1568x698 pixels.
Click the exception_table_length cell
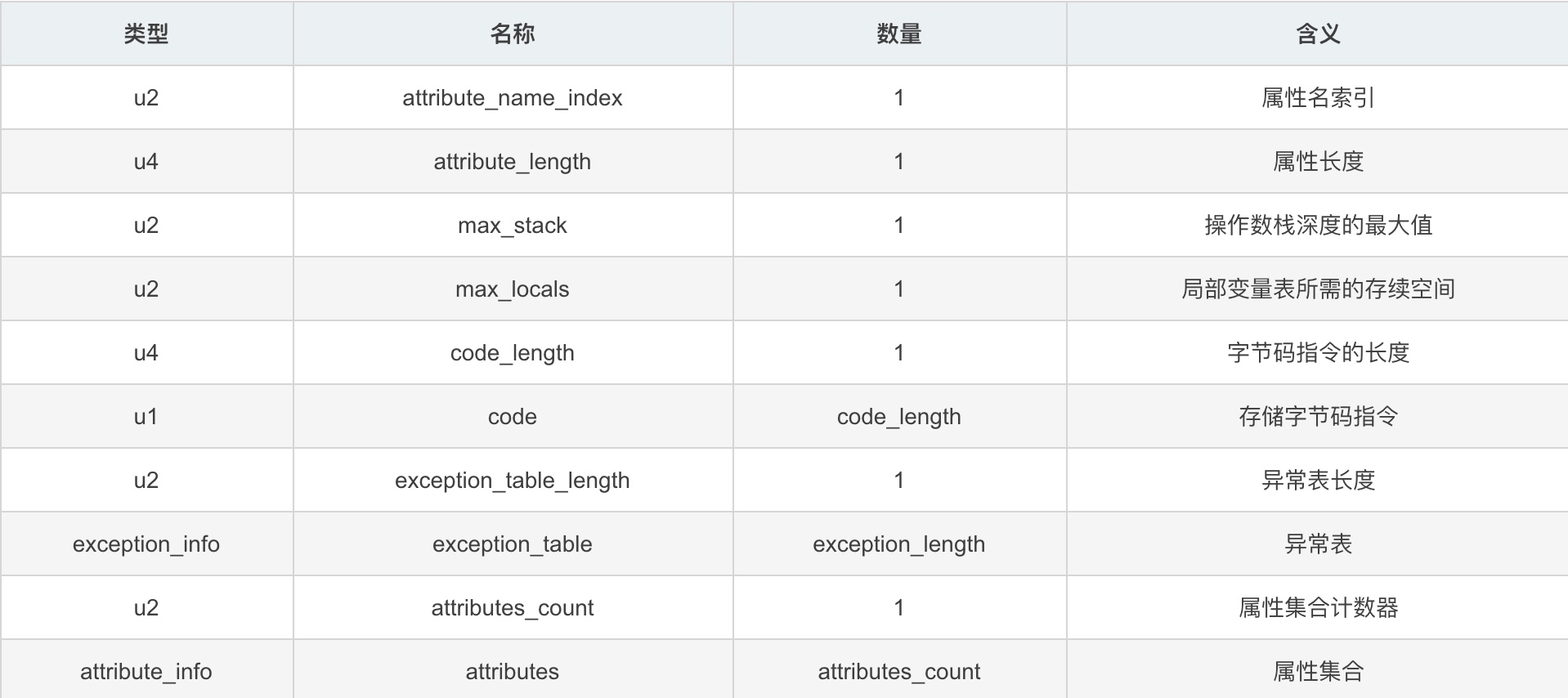(513, 480)
